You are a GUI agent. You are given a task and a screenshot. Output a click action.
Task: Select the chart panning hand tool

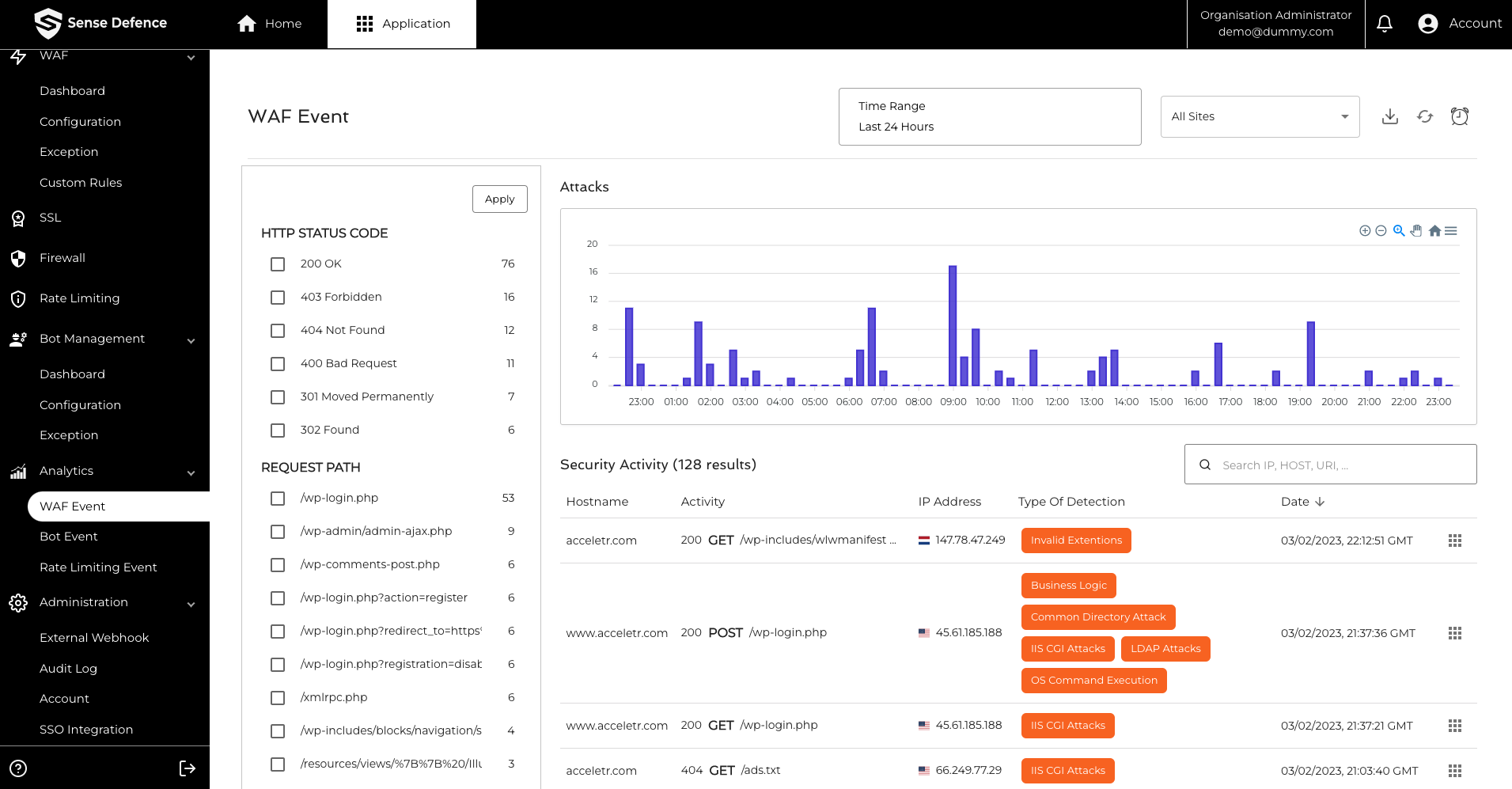(1416, 231)
